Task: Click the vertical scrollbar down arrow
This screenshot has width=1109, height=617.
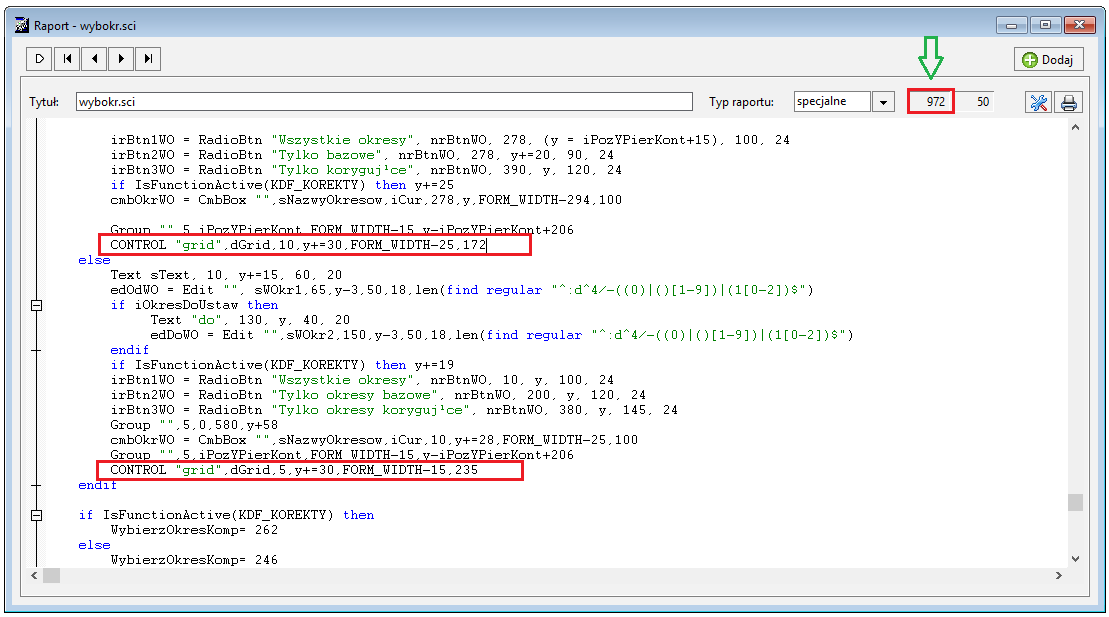Action: (x=1075, y=559)
